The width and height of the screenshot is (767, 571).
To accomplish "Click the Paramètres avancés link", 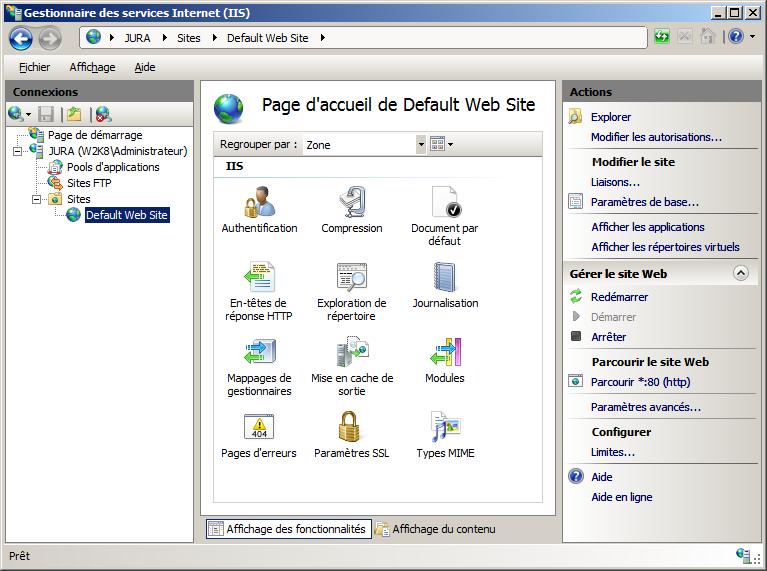I will [x=645, y=407].
